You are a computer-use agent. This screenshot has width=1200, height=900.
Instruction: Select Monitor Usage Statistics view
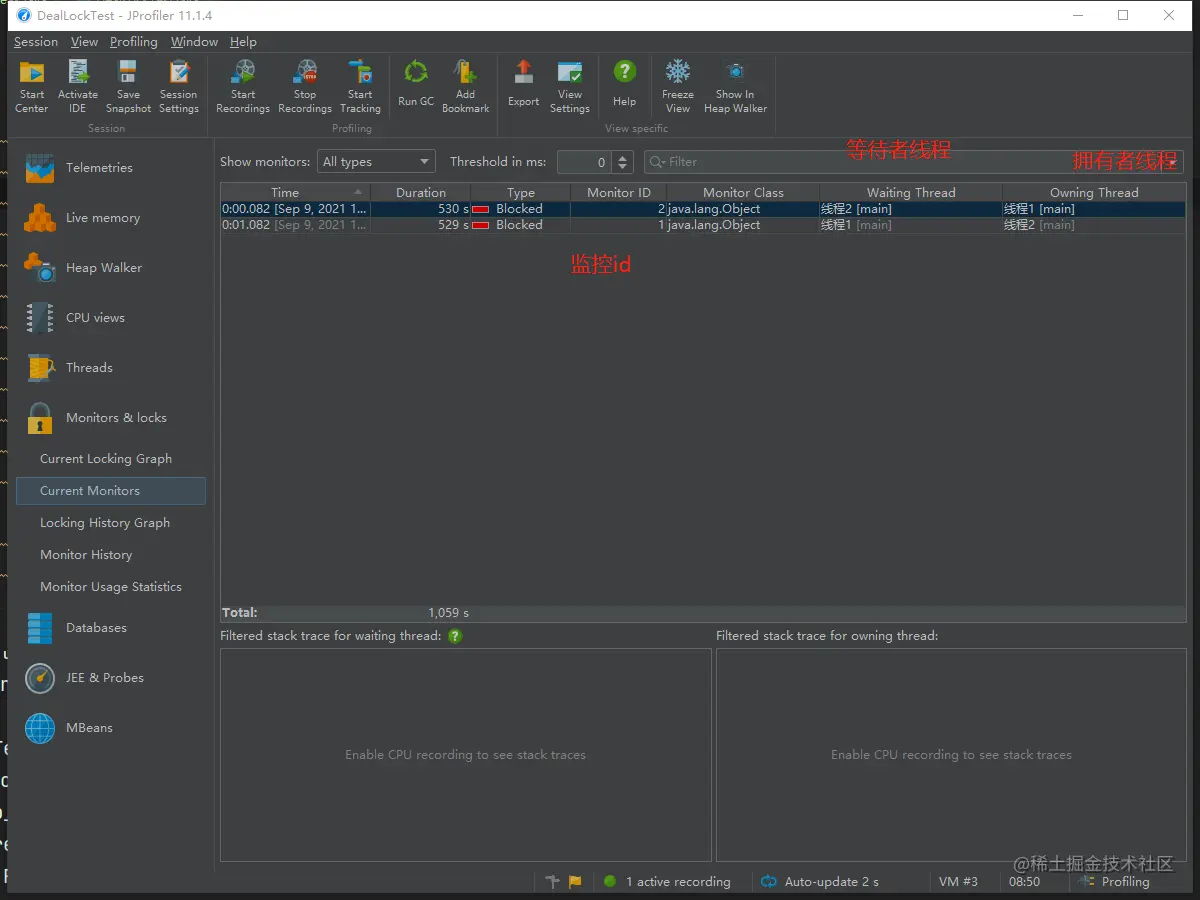tap(110, 587)
